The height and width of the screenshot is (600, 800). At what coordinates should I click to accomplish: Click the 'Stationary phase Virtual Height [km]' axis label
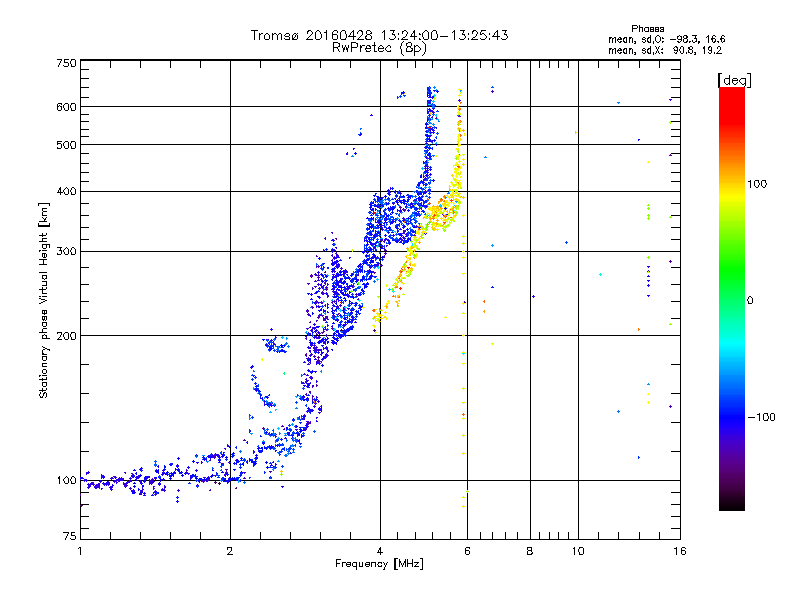44,300
